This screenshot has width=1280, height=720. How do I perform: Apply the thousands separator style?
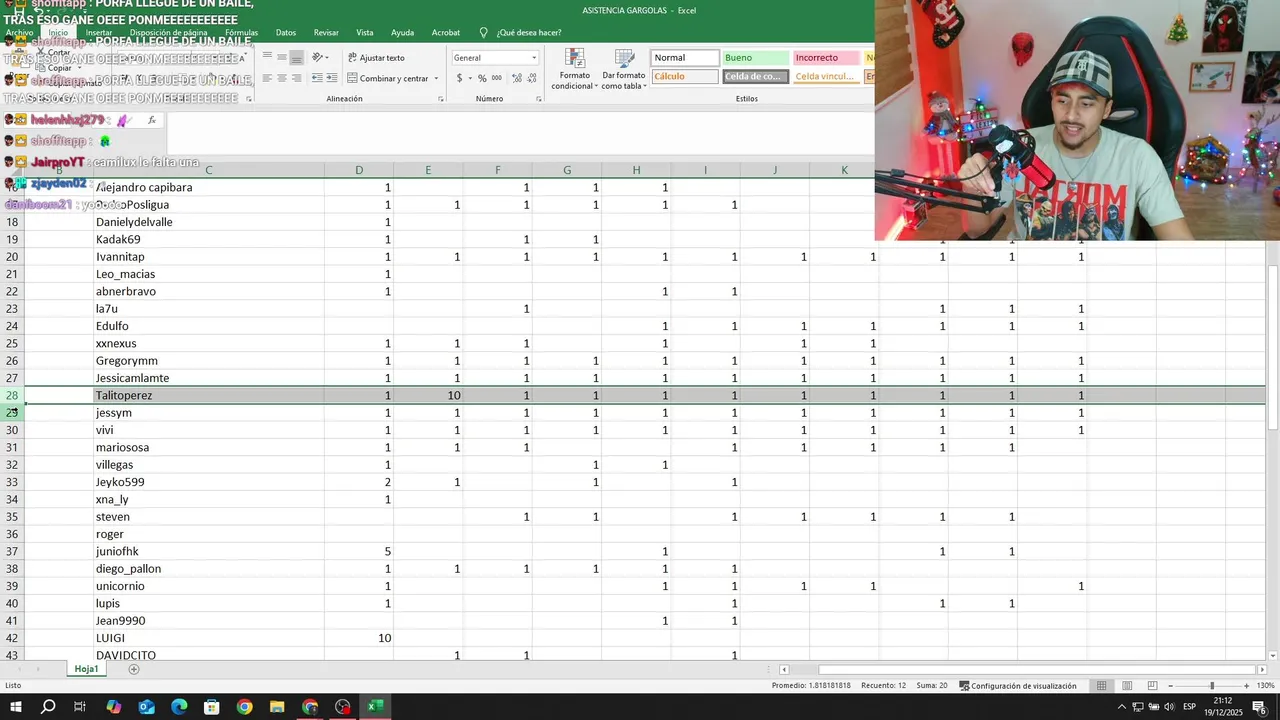(x=497, y=78)
